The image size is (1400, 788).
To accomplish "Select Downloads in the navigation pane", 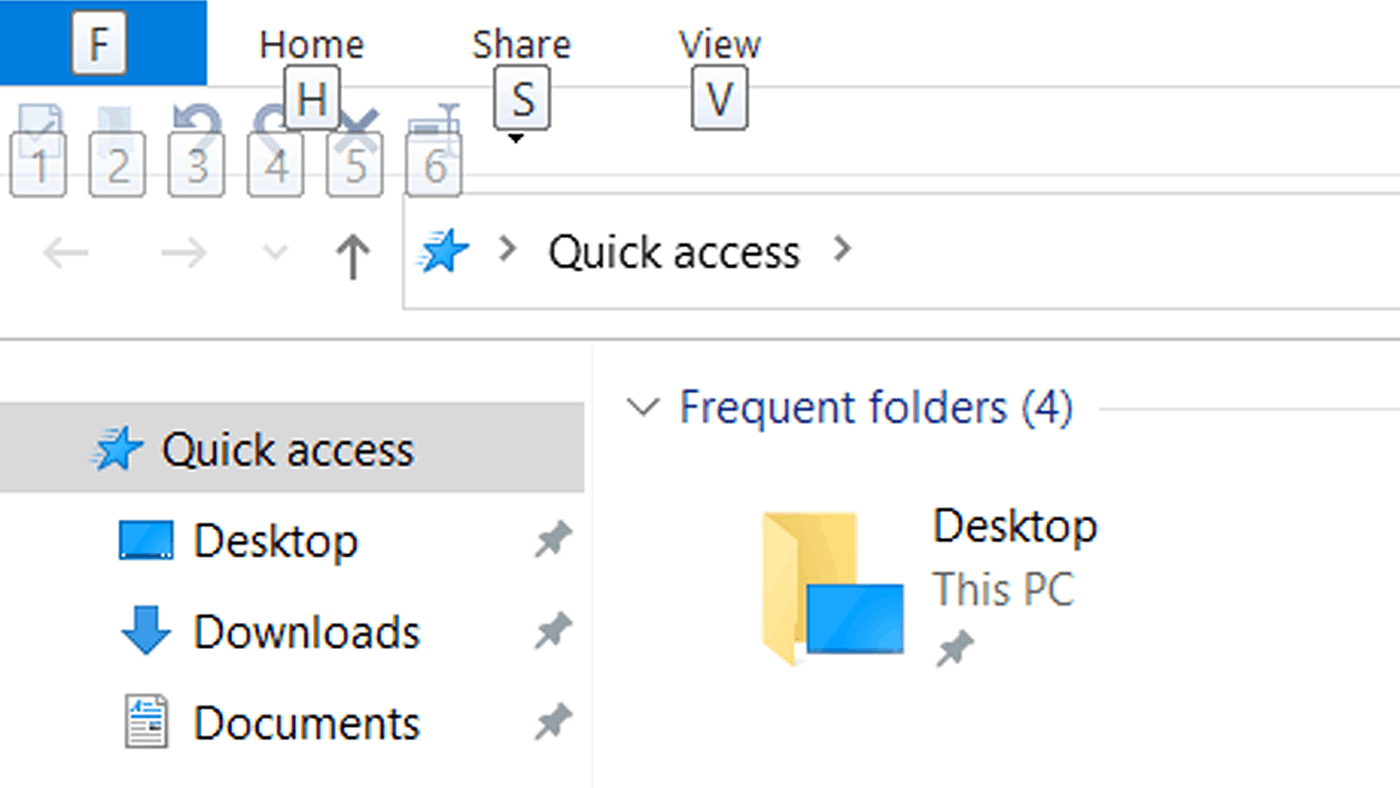I will click(x=306, y=632).
